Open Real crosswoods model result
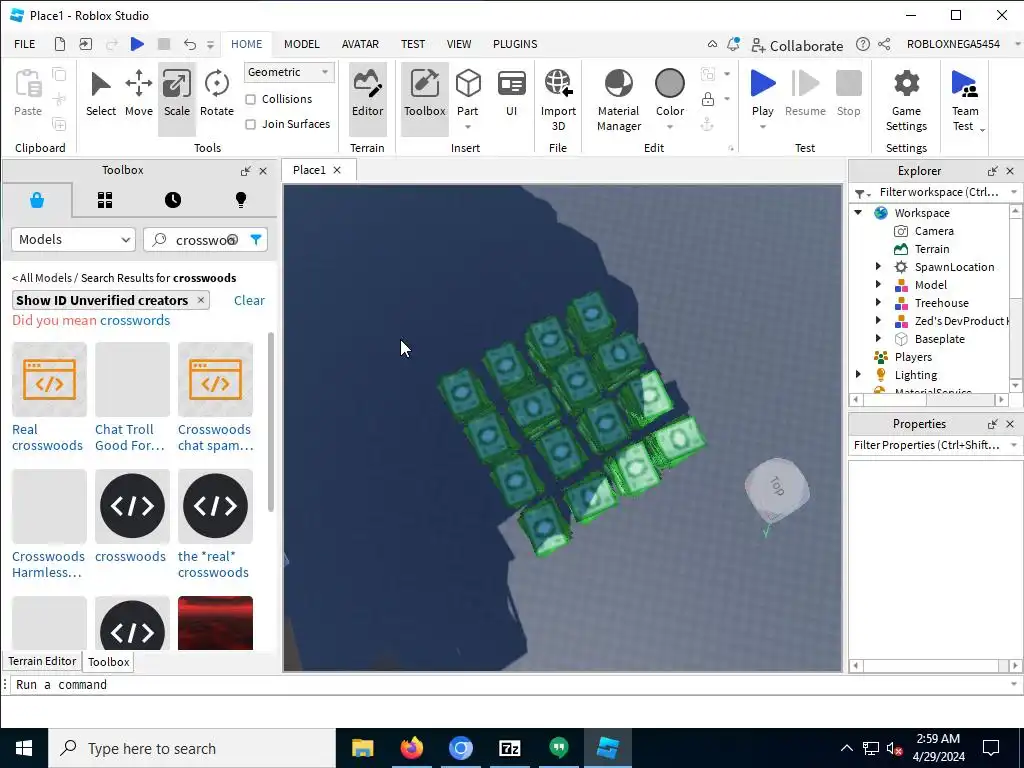 [x=49, y=397]
